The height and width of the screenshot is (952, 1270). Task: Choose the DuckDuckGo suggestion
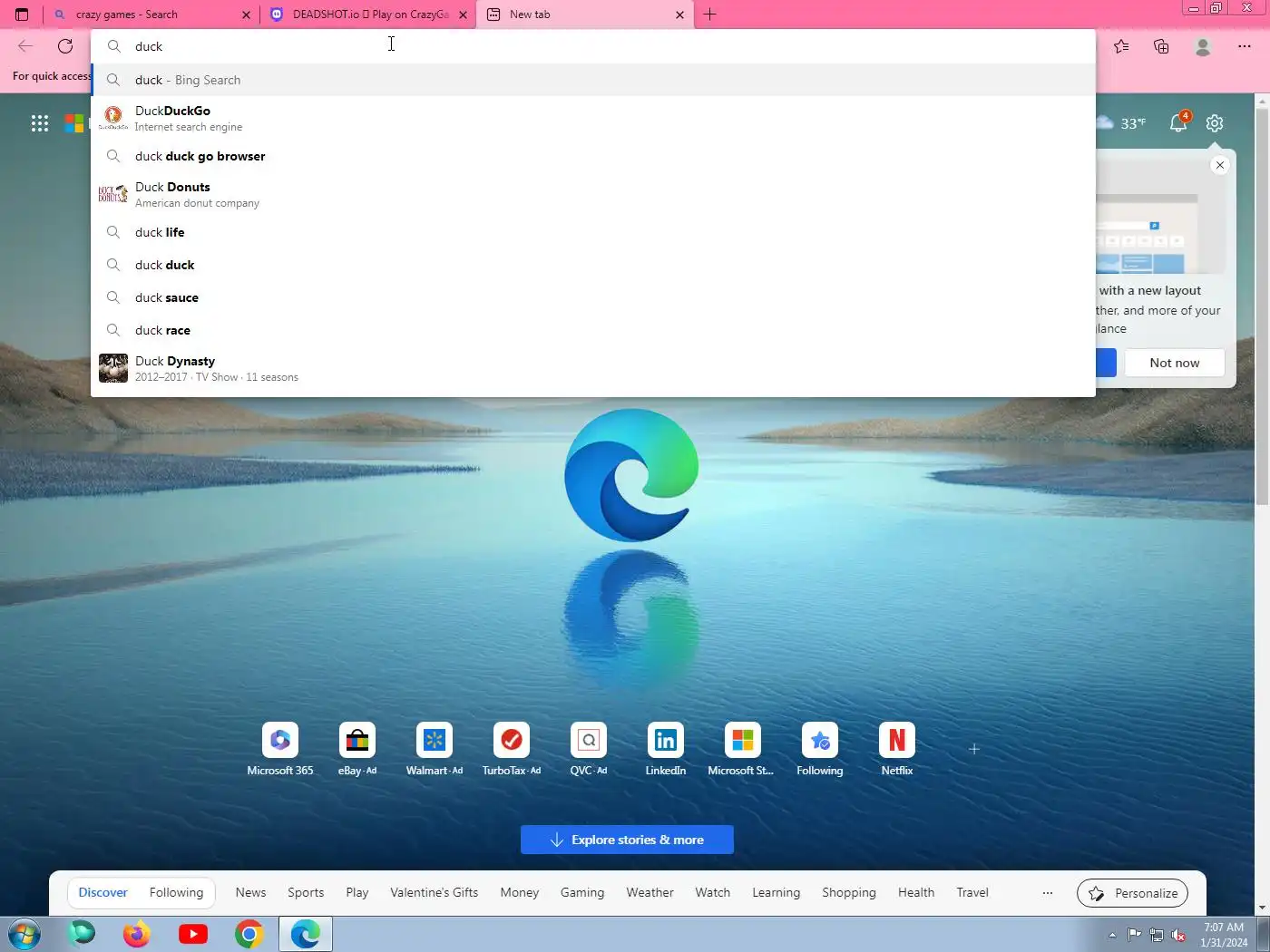click(x=593, y=118)
